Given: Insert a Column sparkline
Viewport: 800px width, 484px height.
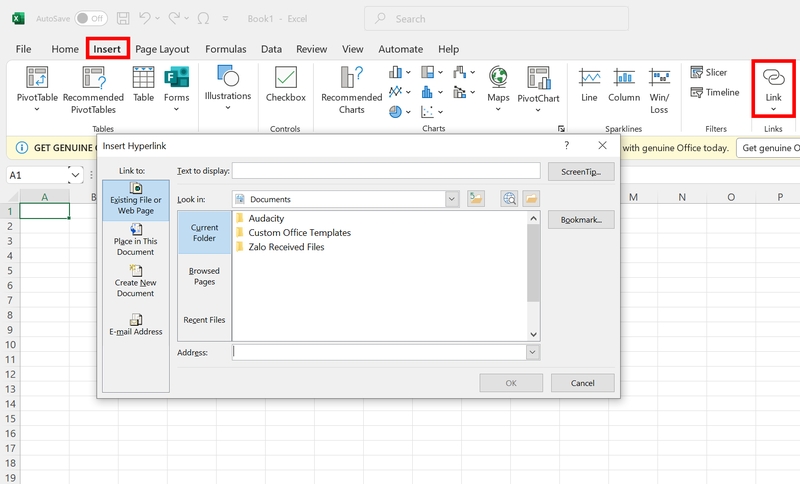Looking at the screenshot, I should [x=624, y=84].
